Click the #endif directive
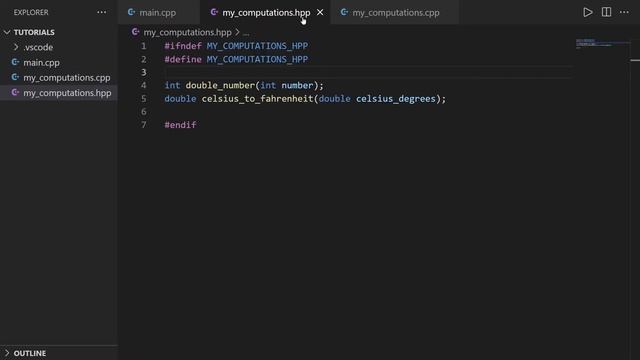 click(x=180, y=125)
